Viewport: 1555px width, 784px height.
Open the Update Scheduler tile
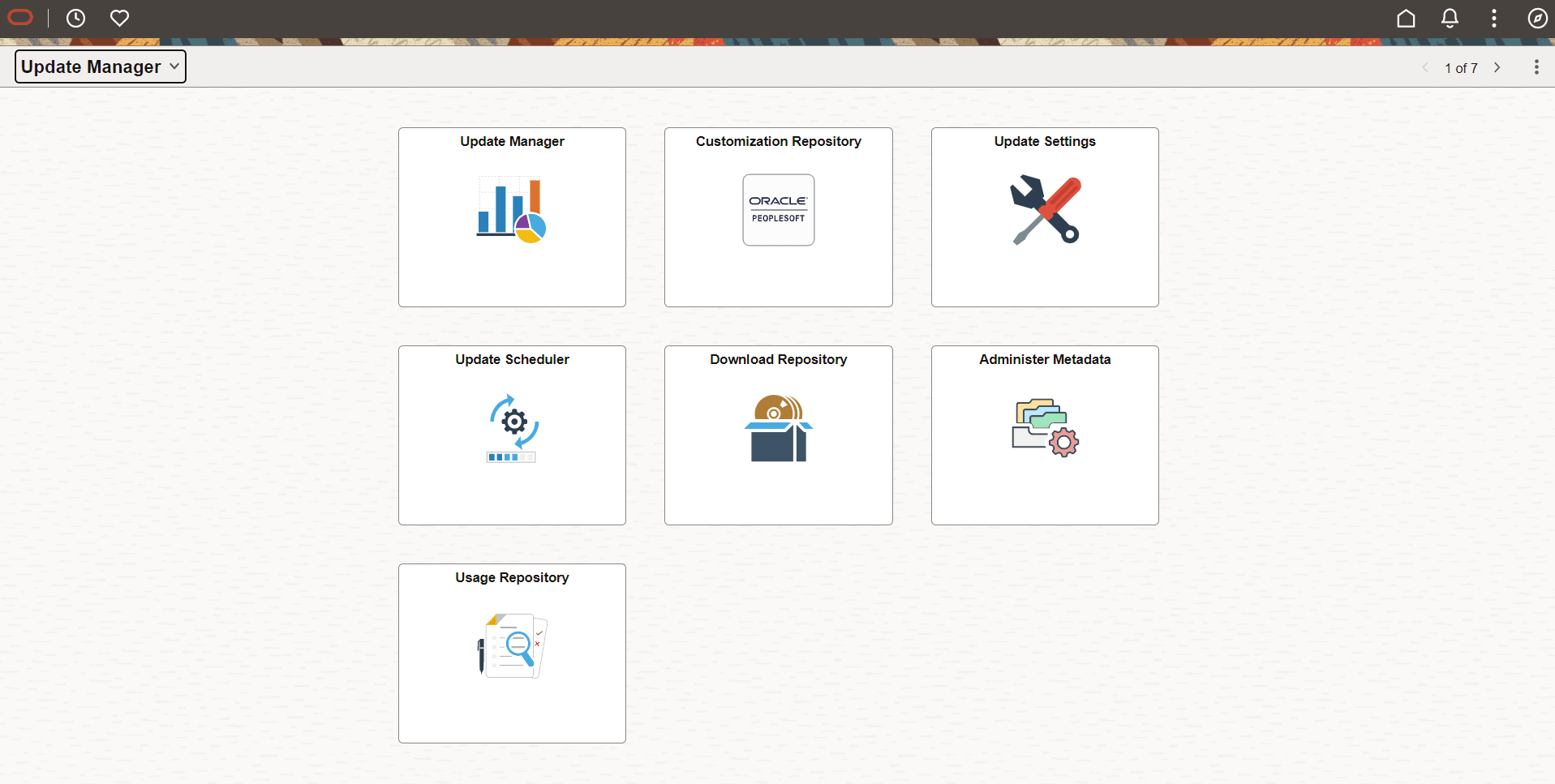tap(511, 435)
